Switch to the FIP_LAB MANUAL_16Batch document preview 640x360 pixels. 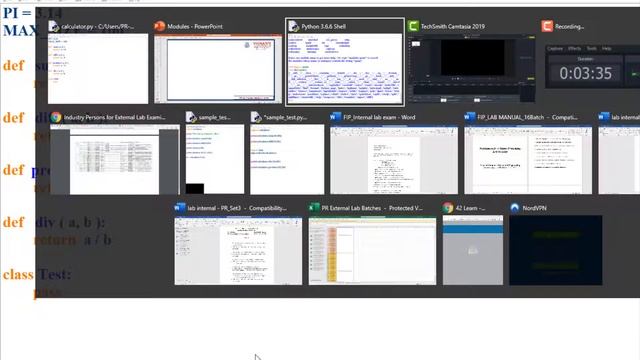pyautogui.click(x=528, y=160)
